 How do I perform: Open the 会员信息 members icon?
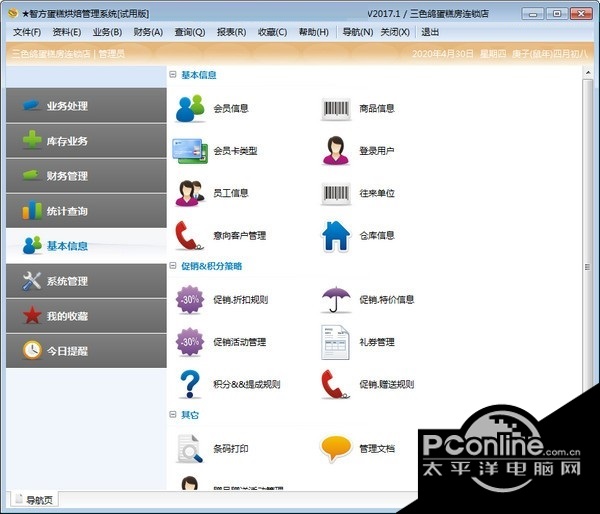click(x=190, y=108)
